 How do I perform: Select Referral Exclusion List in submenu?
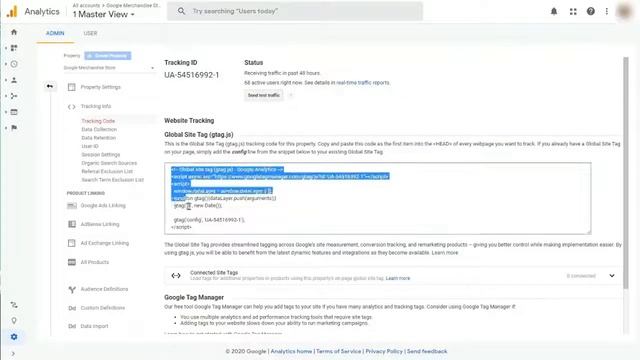[x=107, y=171]
